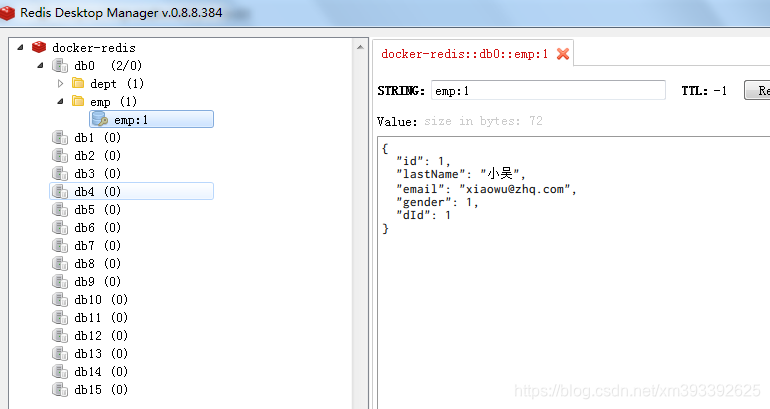Click the db13 database icon
This screenshot has width=770, height=409.
(x=59, y=354)
